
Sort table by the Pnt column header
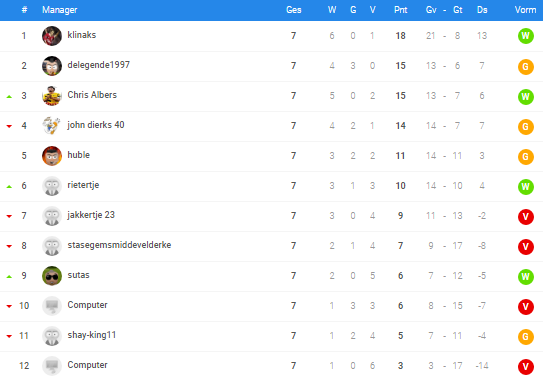pos(400,10)
